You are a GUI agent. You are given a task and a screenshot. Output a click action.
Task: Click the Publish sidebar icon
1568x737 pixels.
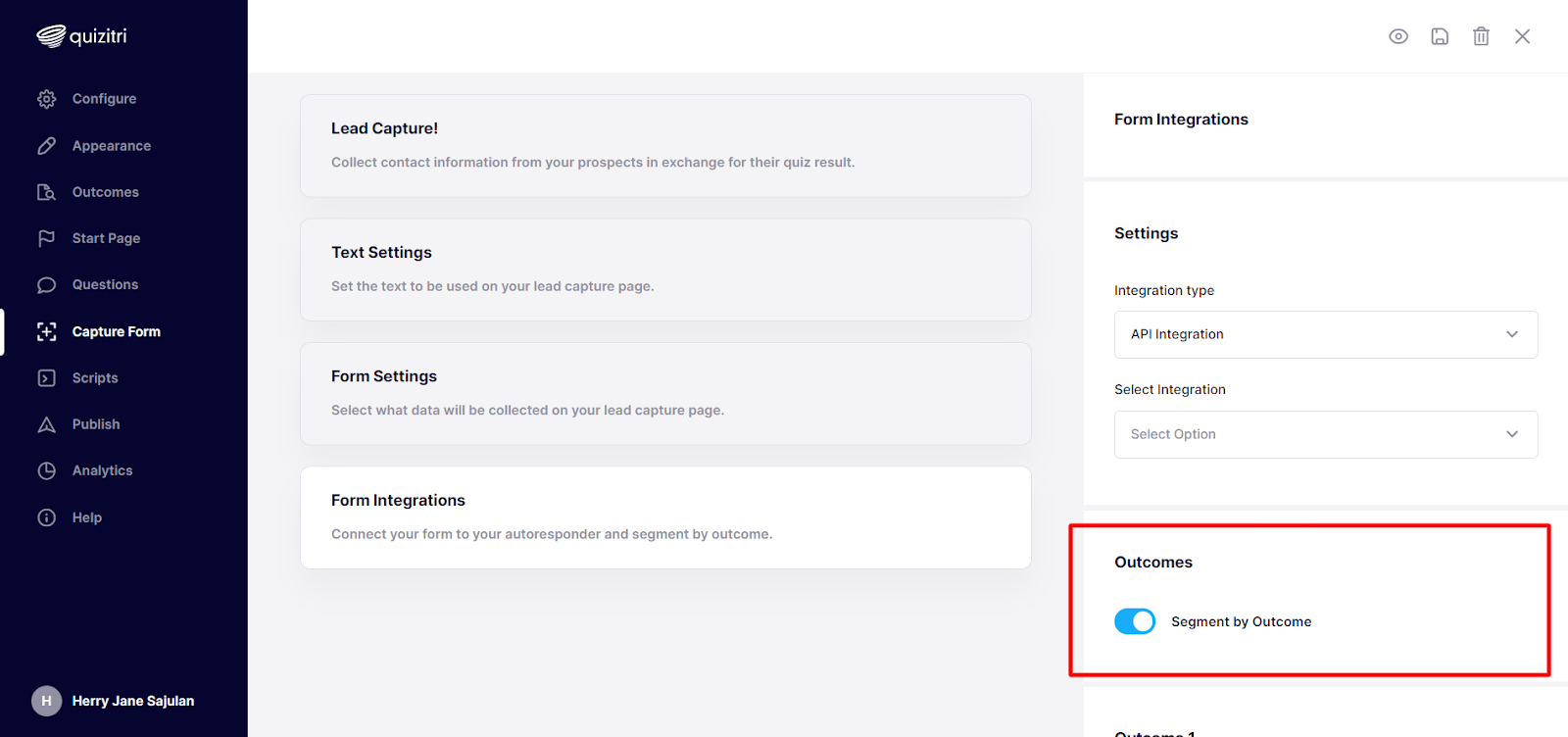coord(46,424)
